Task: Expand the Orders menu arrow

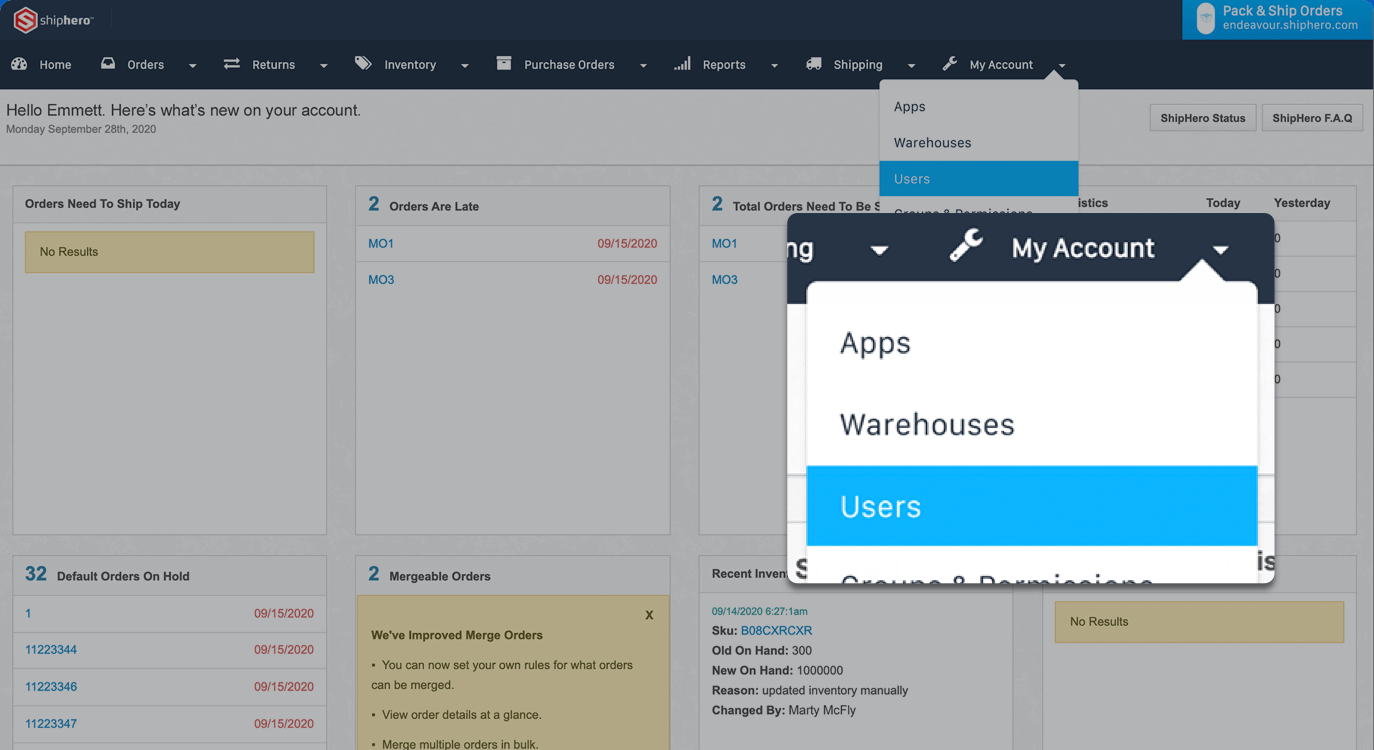Action: click(192, 66)
